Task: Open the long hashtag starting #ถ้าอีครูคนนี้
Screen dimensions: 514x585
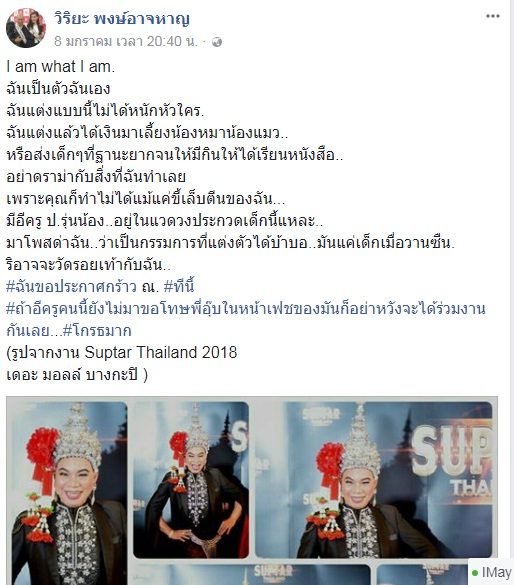Action: tap(246, 320)
